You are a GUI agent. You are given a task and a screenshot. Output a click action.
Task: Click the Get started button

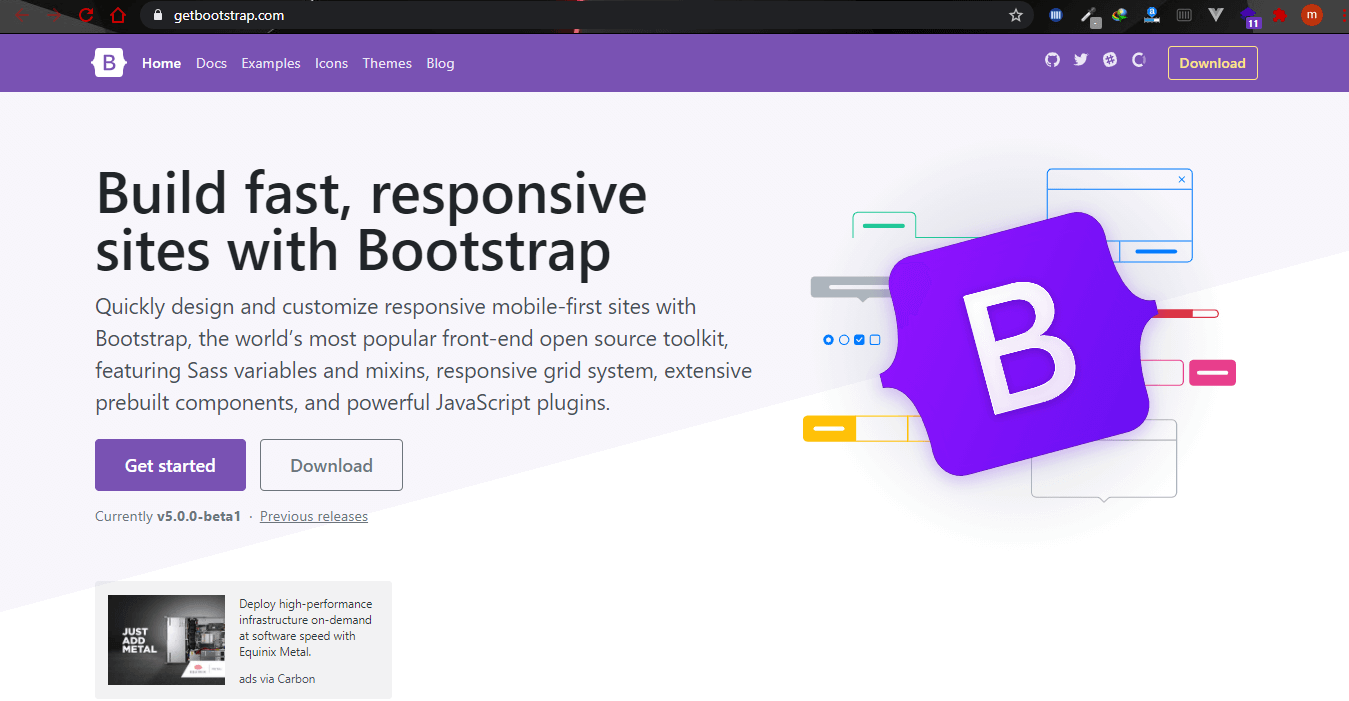pyautogui.click(x=169, y=465)
